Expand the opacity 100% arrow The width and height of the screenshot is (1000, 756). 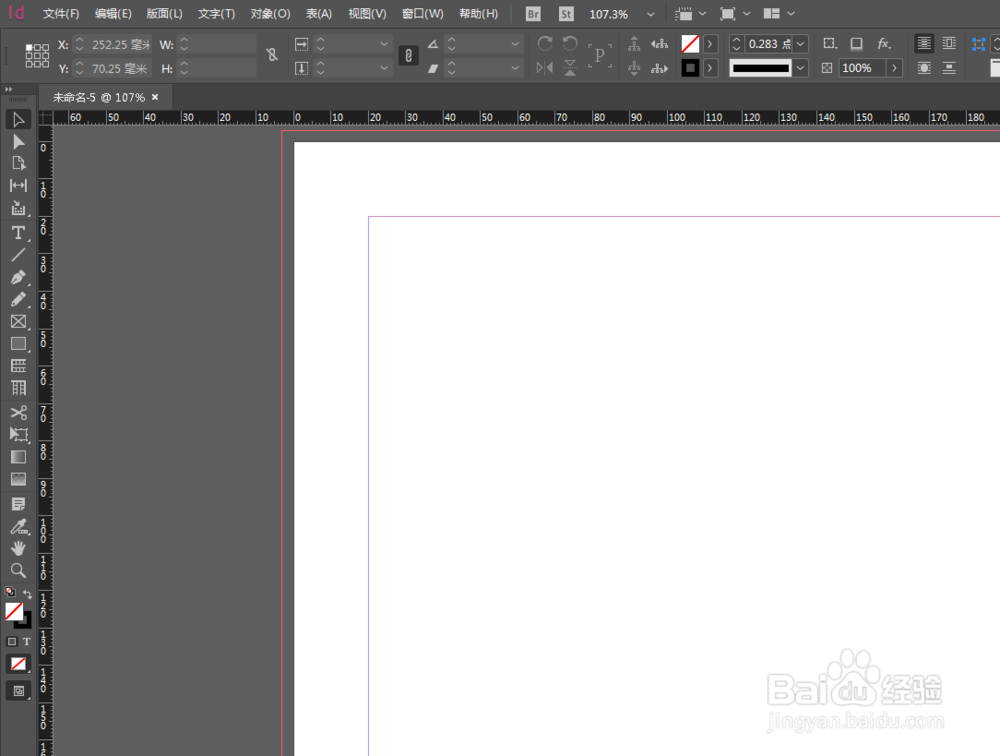[894, 68]
